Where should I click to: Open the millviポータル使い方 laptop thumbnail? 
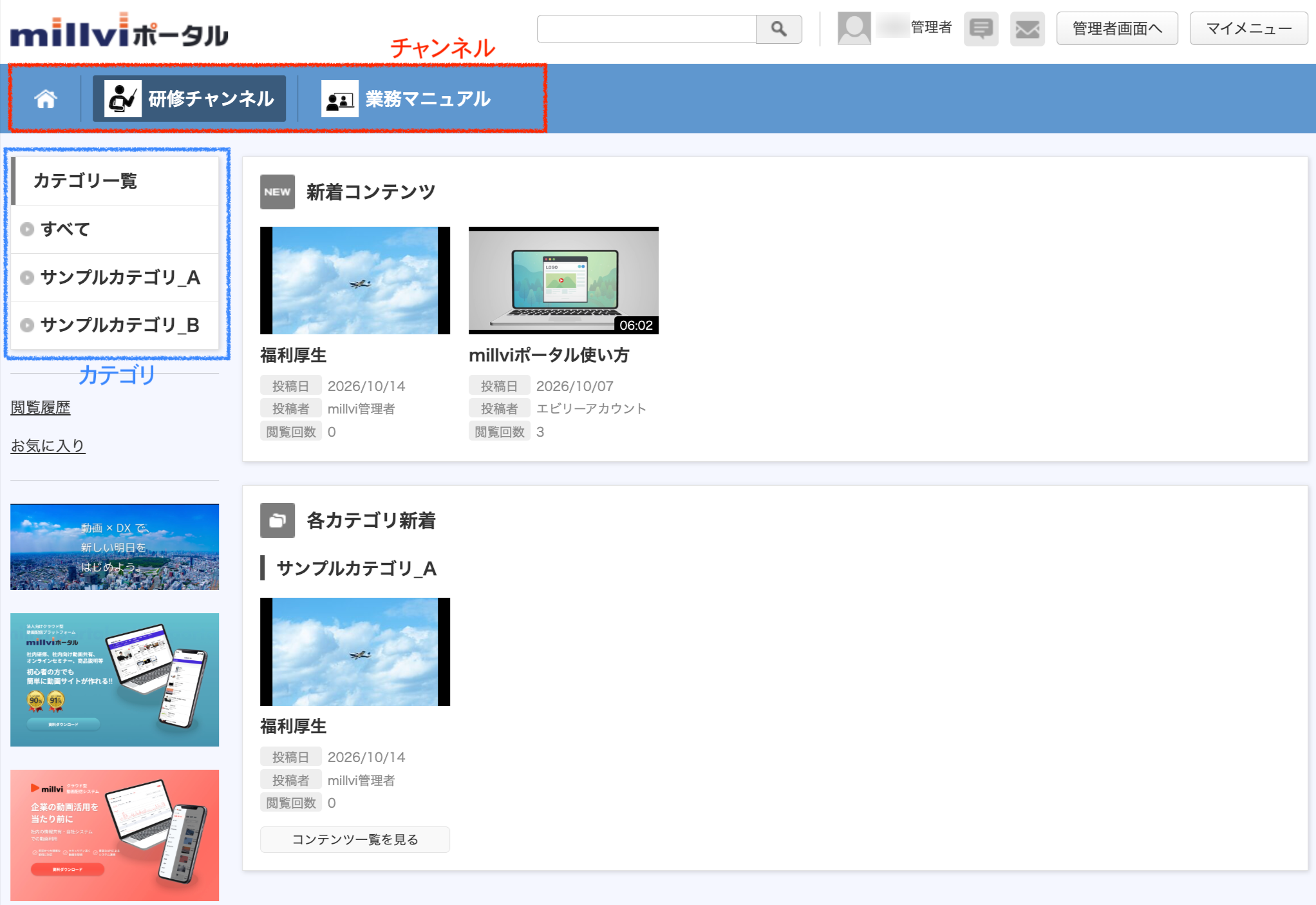click(x=563, y=280)
